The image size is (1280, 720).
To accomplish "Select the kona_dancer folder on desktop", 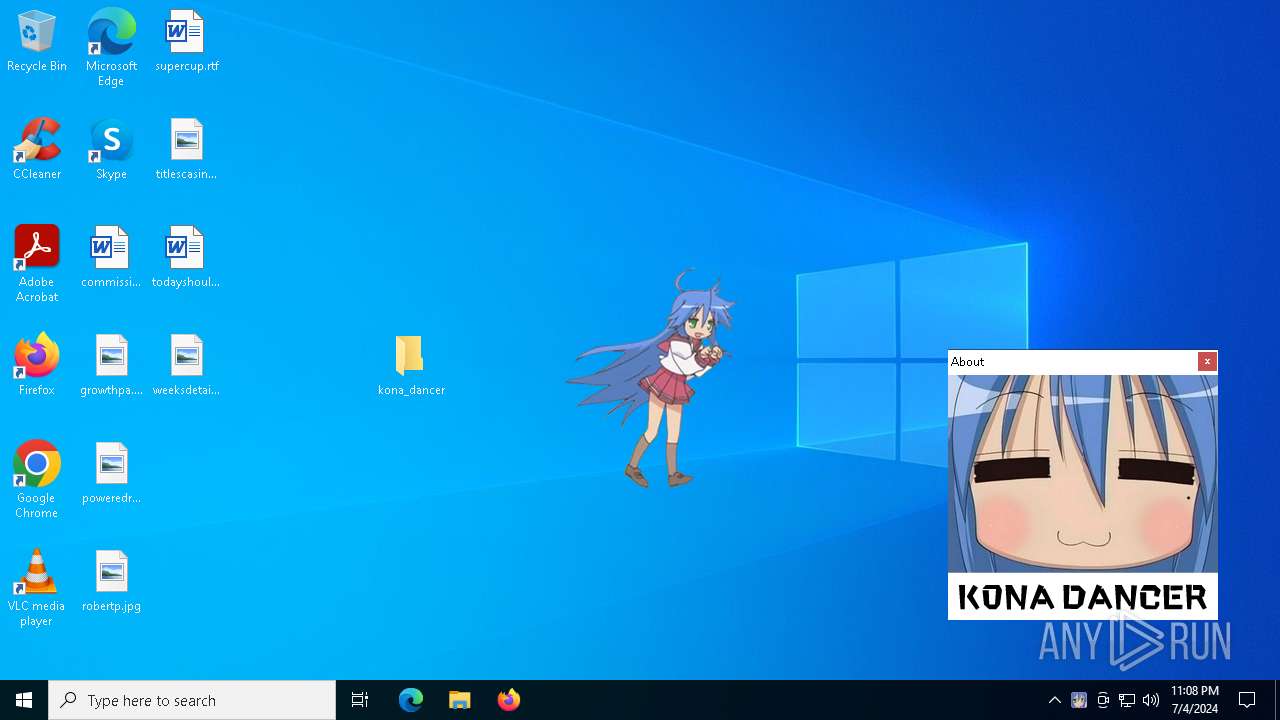I will [x=411, y=366].
